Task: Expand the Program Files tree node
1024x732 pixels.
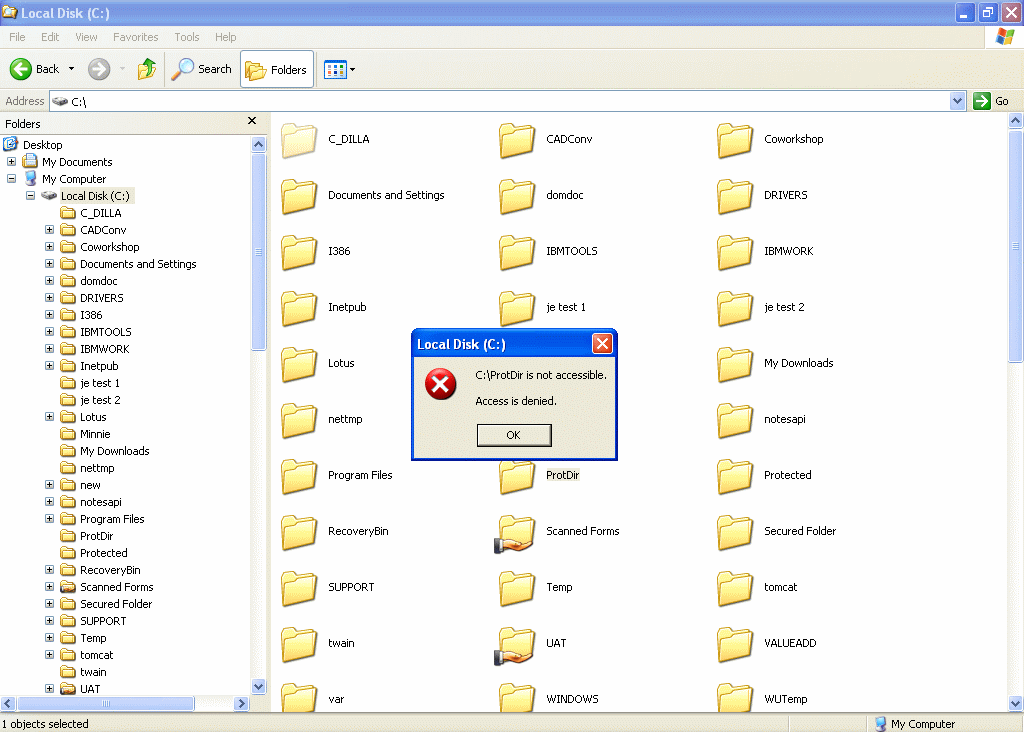Action: point(50,519)
